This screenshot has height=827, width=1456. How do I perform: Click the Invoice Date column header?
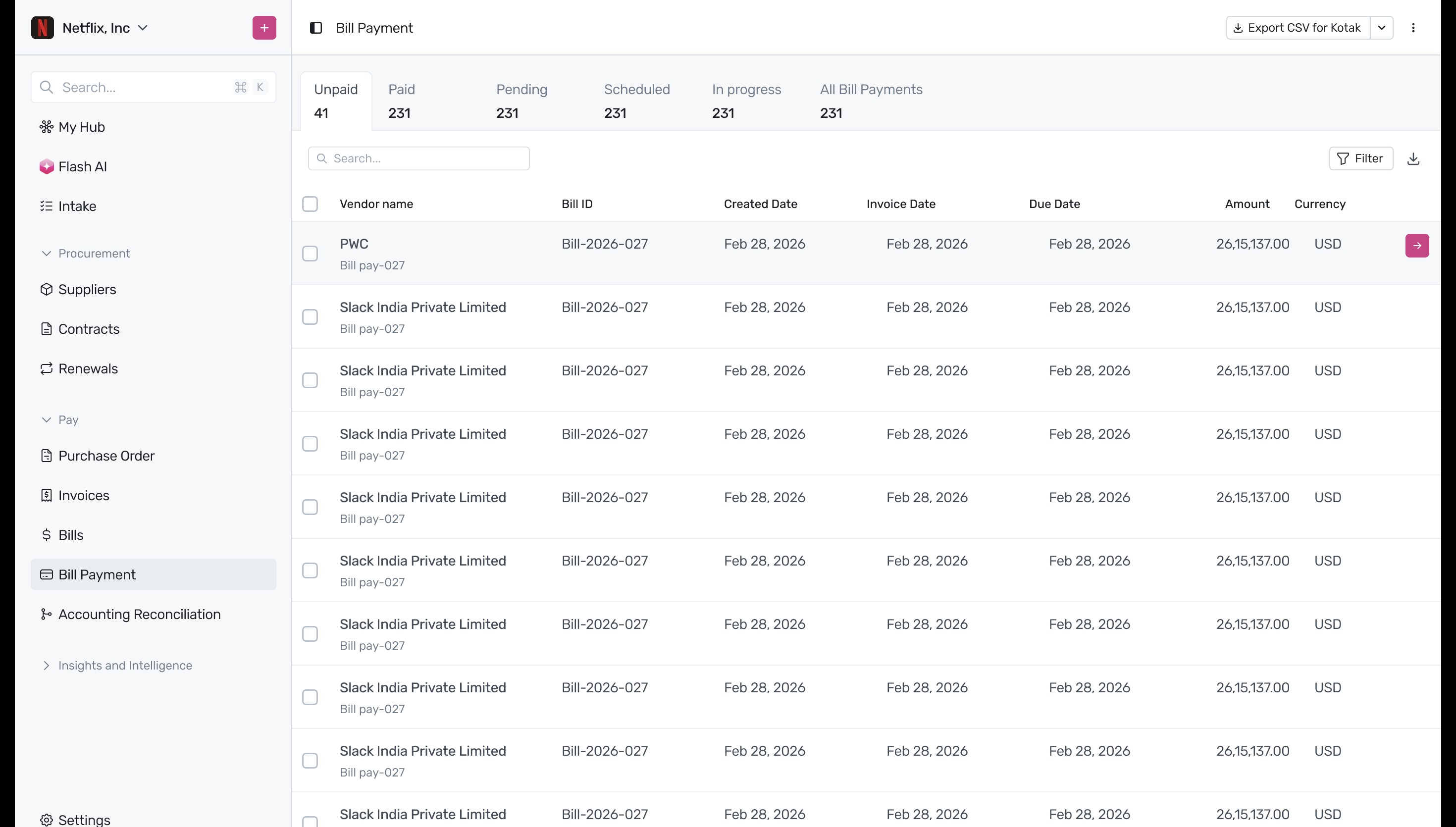(901, 204)
